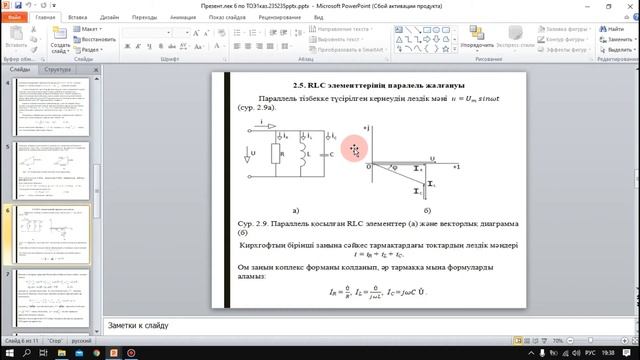Toggle bold Ж formatting

click(x=127, y=46)
